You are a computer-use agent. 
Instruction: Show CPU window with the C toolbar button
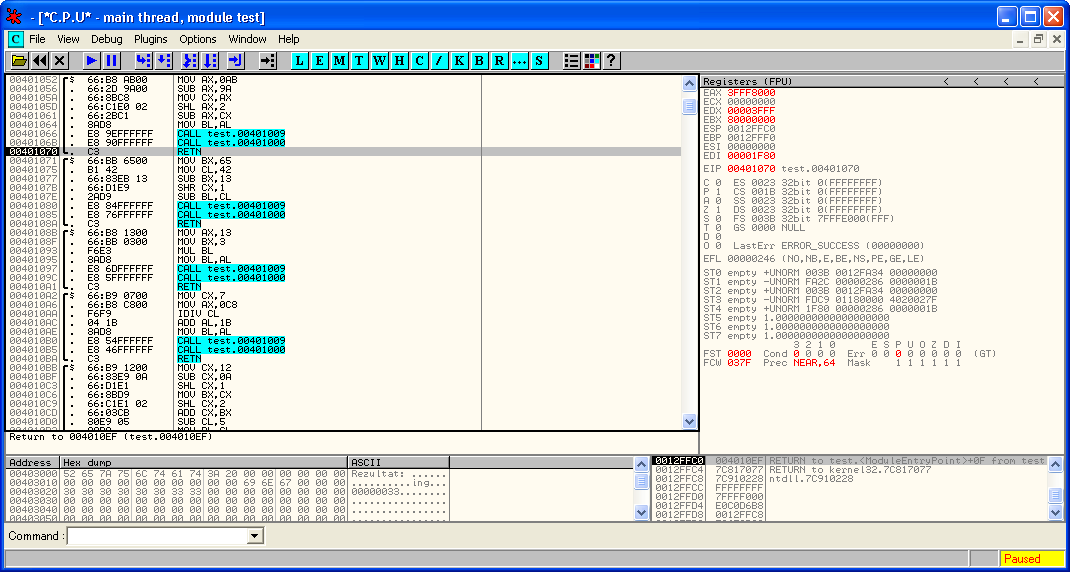click(420, 61)
